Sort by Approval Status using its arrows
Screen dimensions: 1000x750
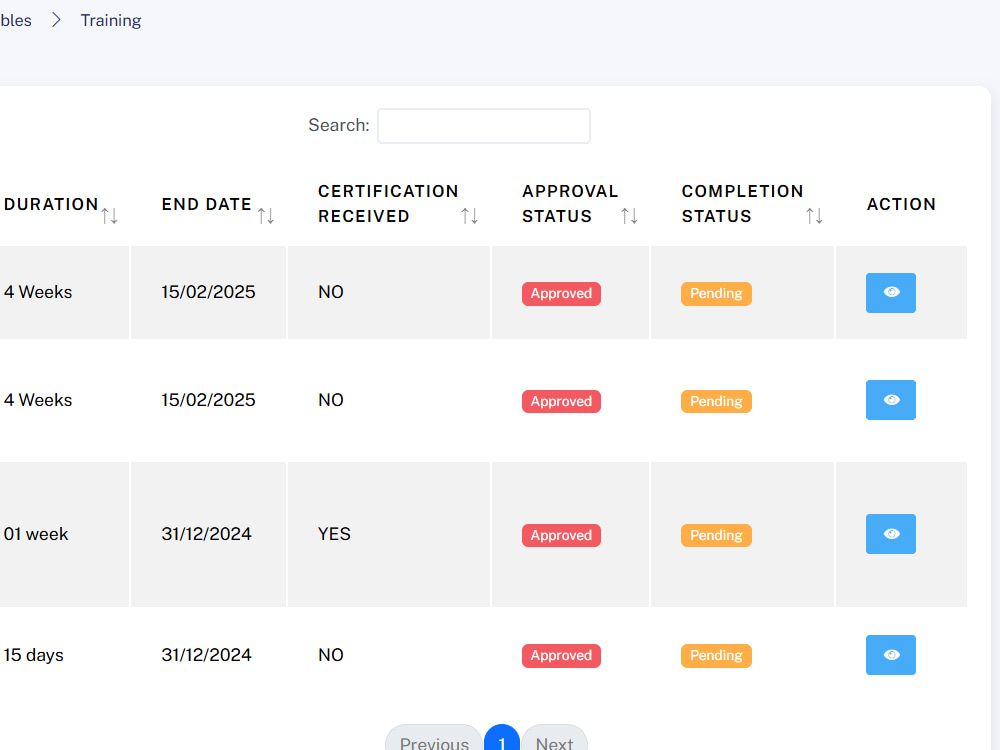(x=629, y=216)
